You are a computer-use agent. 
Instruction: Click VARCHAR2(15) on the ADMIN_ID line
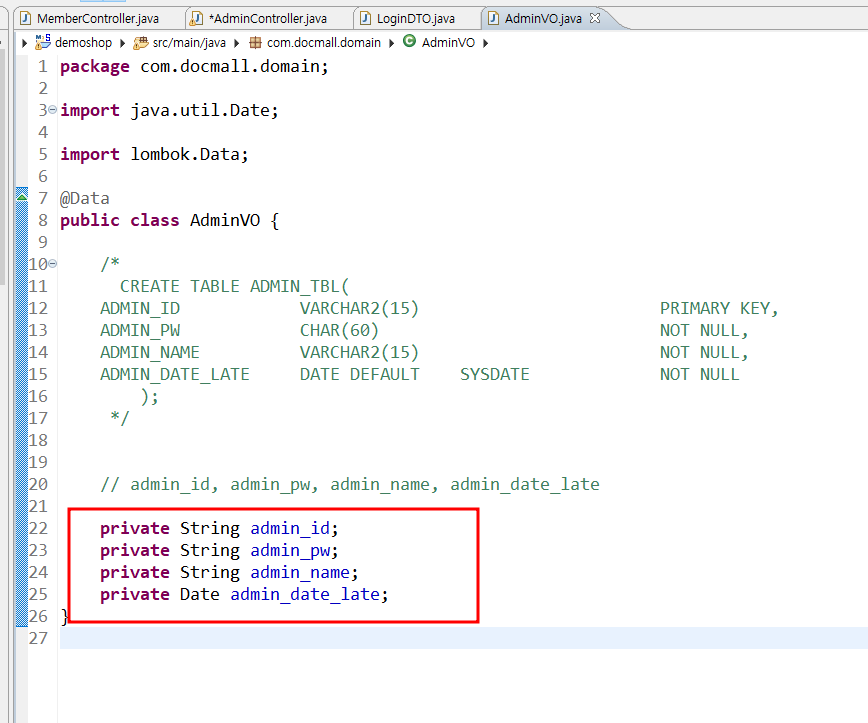click(x=359, y=308)
